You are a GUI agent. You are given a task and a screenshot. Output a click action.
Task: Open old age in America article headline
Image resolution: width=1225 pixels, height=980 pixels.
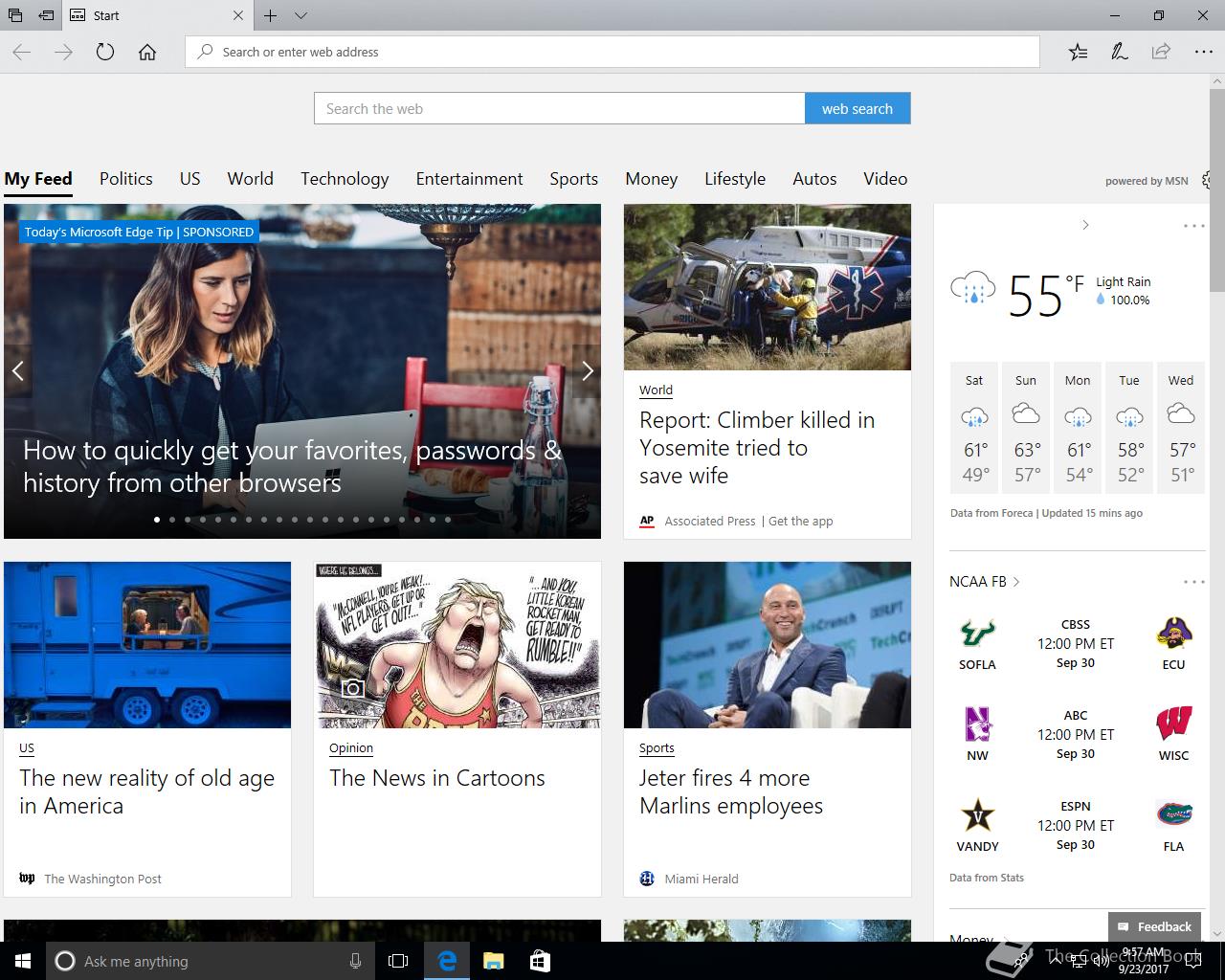[x=147, y=792]
